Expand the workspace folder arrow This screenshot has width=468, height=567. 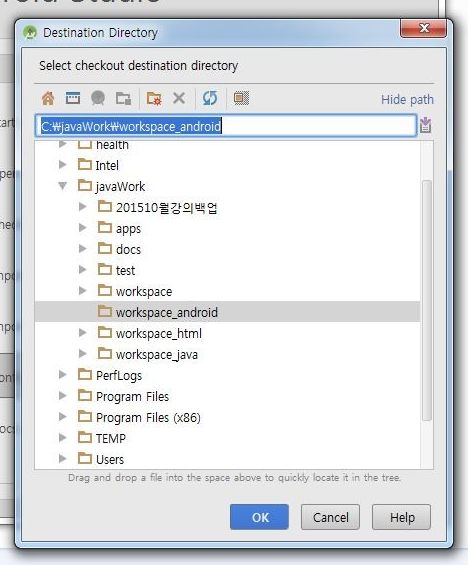coord(83,291)
